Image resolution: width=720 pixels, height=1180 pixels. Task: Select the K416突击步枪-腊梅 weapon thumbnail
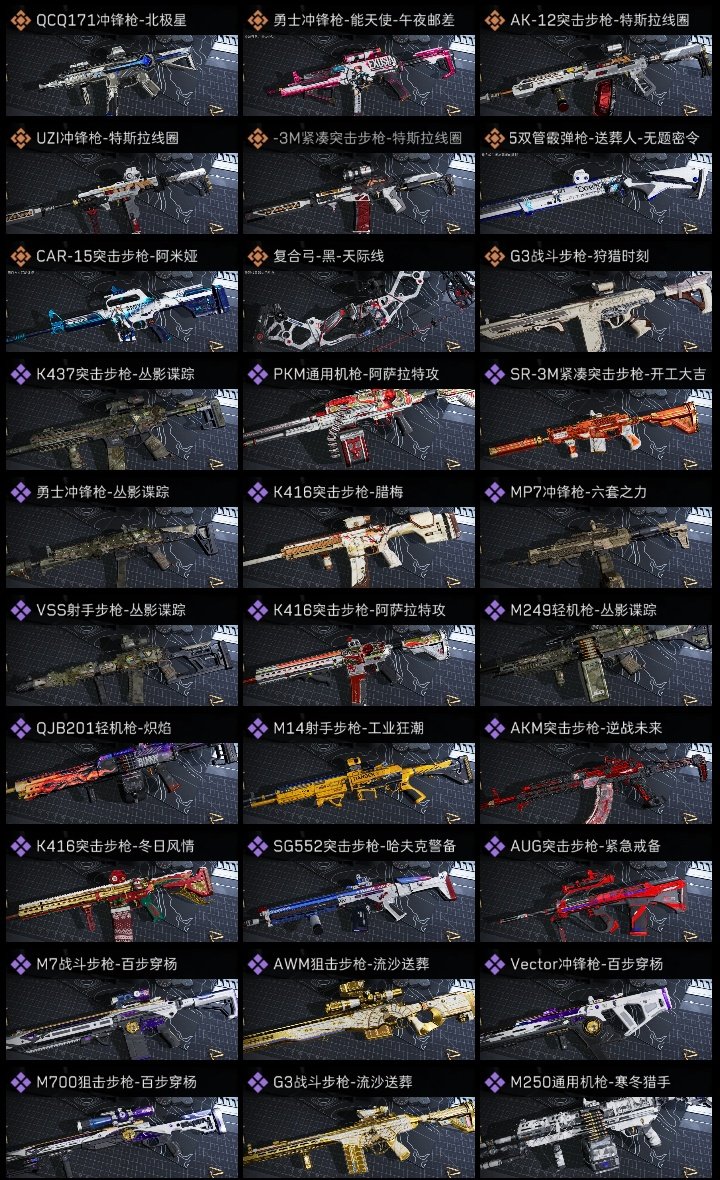click(359, 548)
